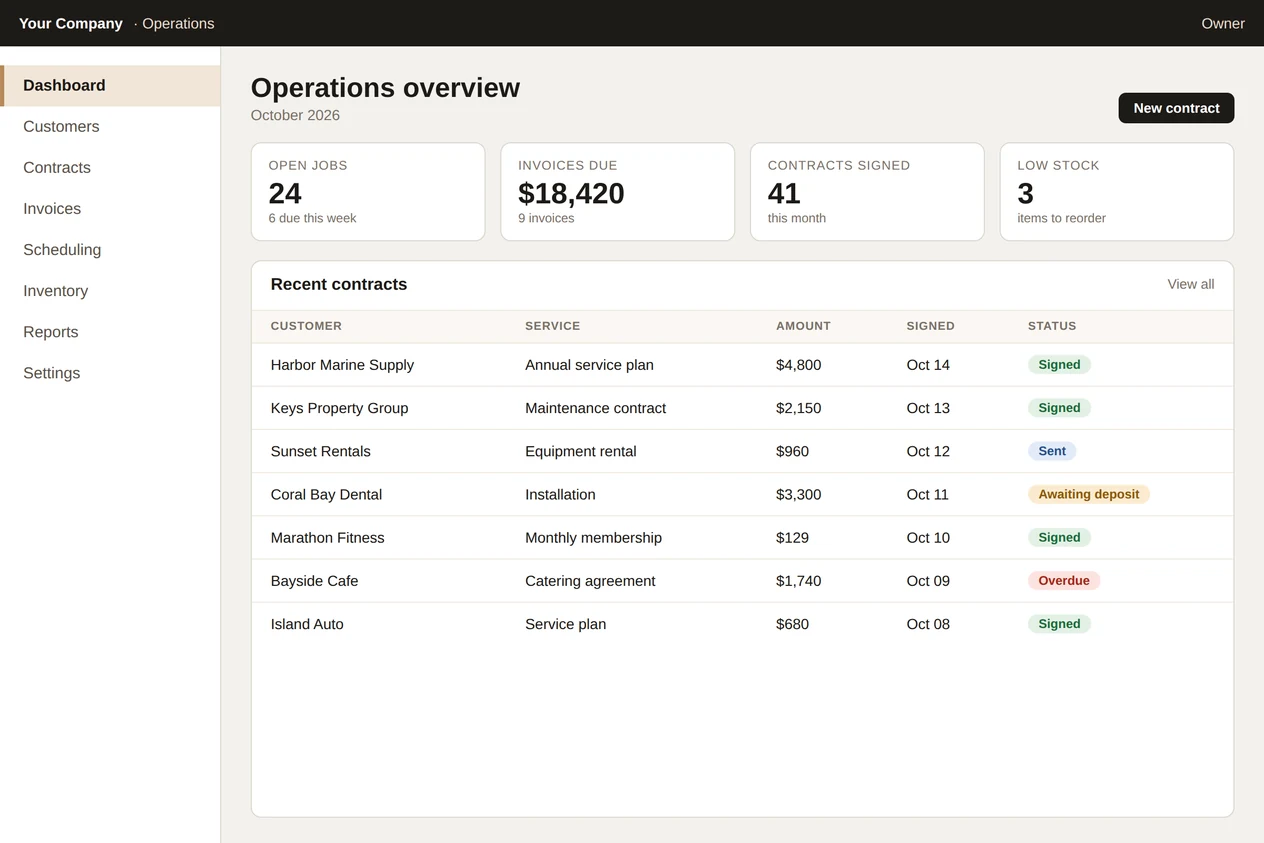The height and width of the screenshot is (843, 1264).
Task: Click the $1,740 amount
Action: coord(798,580)
